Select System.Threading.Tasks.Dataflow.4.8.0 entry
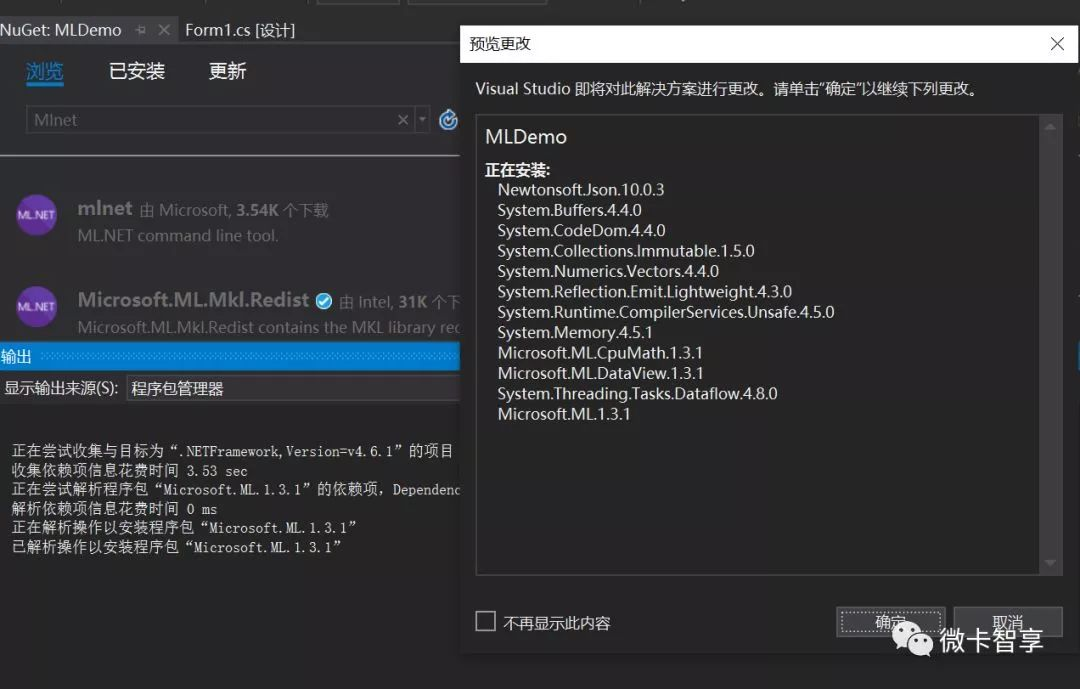Image resolution: width=1080 pixels, height=689 pixels. [x=637, y=394]
